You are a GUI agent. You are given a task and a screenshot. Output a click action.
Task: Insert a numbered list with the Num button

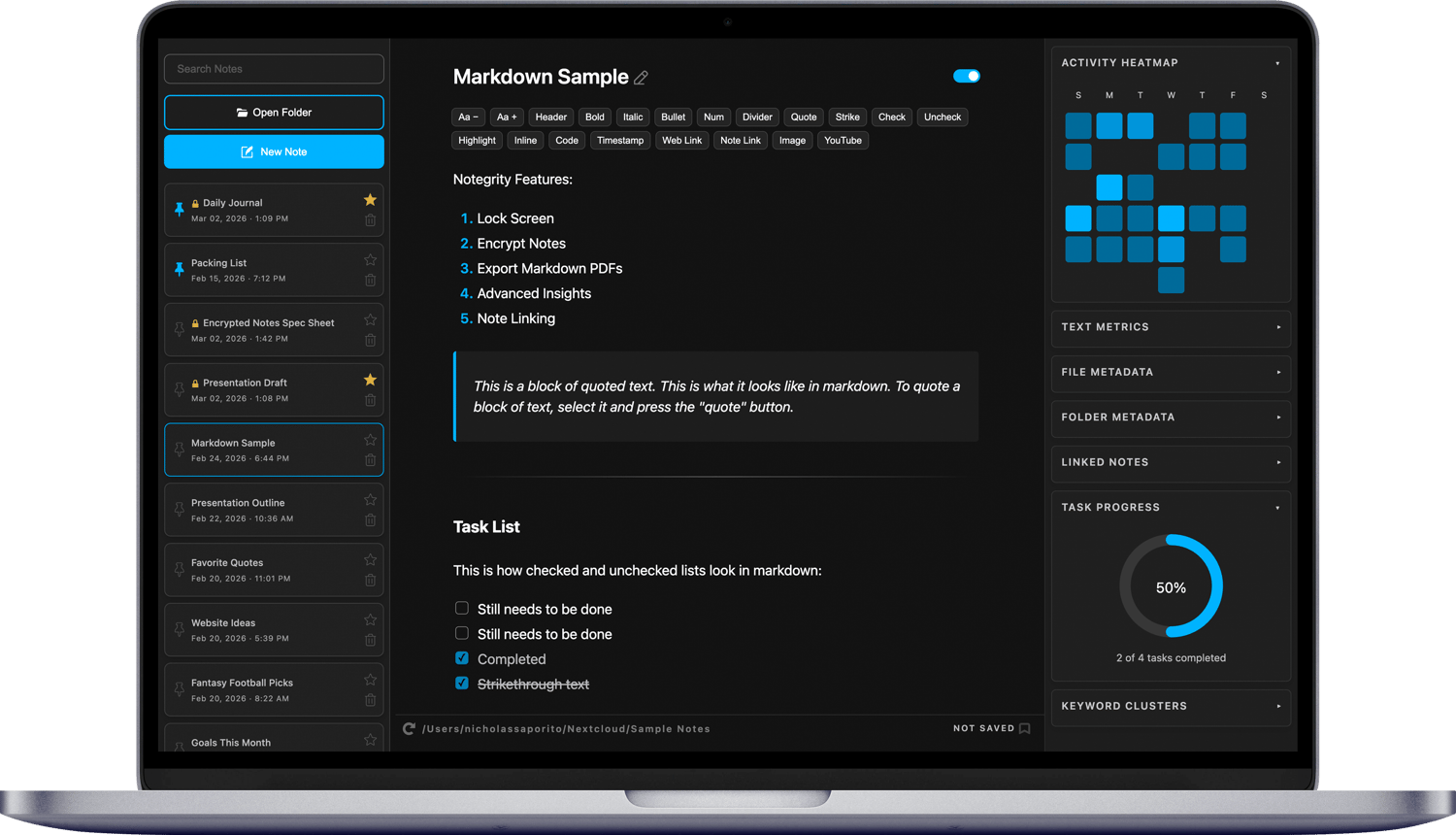pyautogui.click(x=713, y=117)
